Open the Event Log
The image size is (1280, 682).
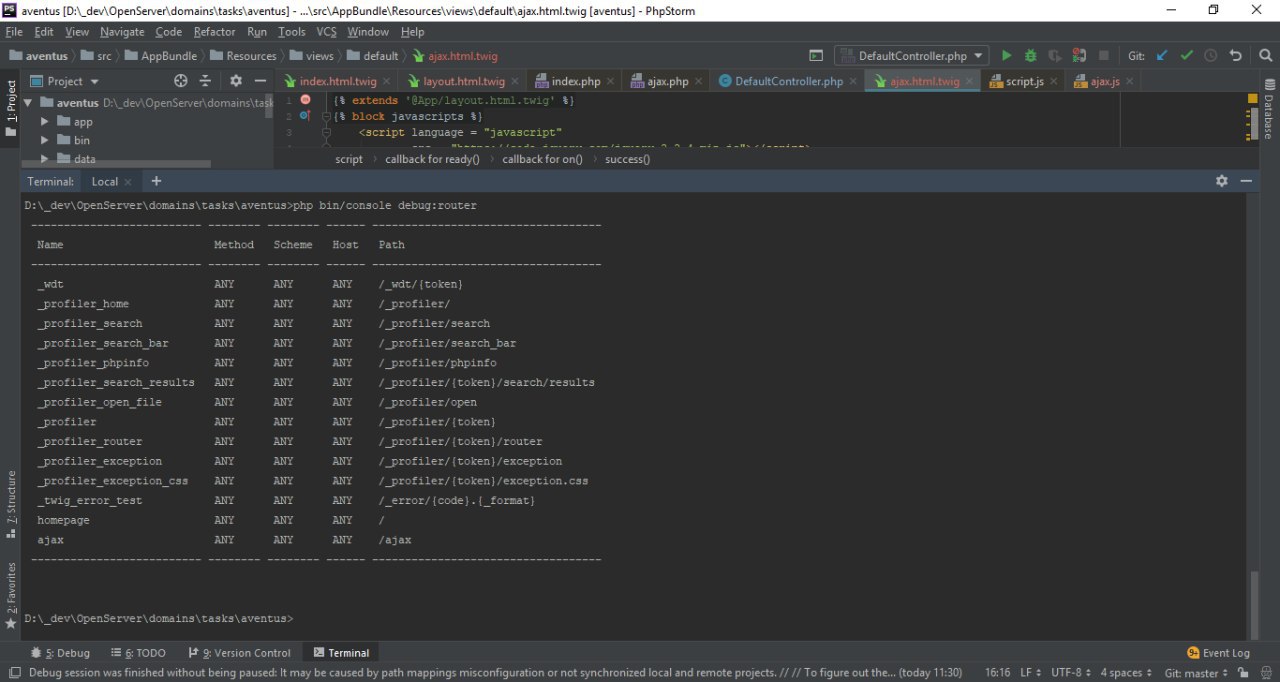point(1218,653)
